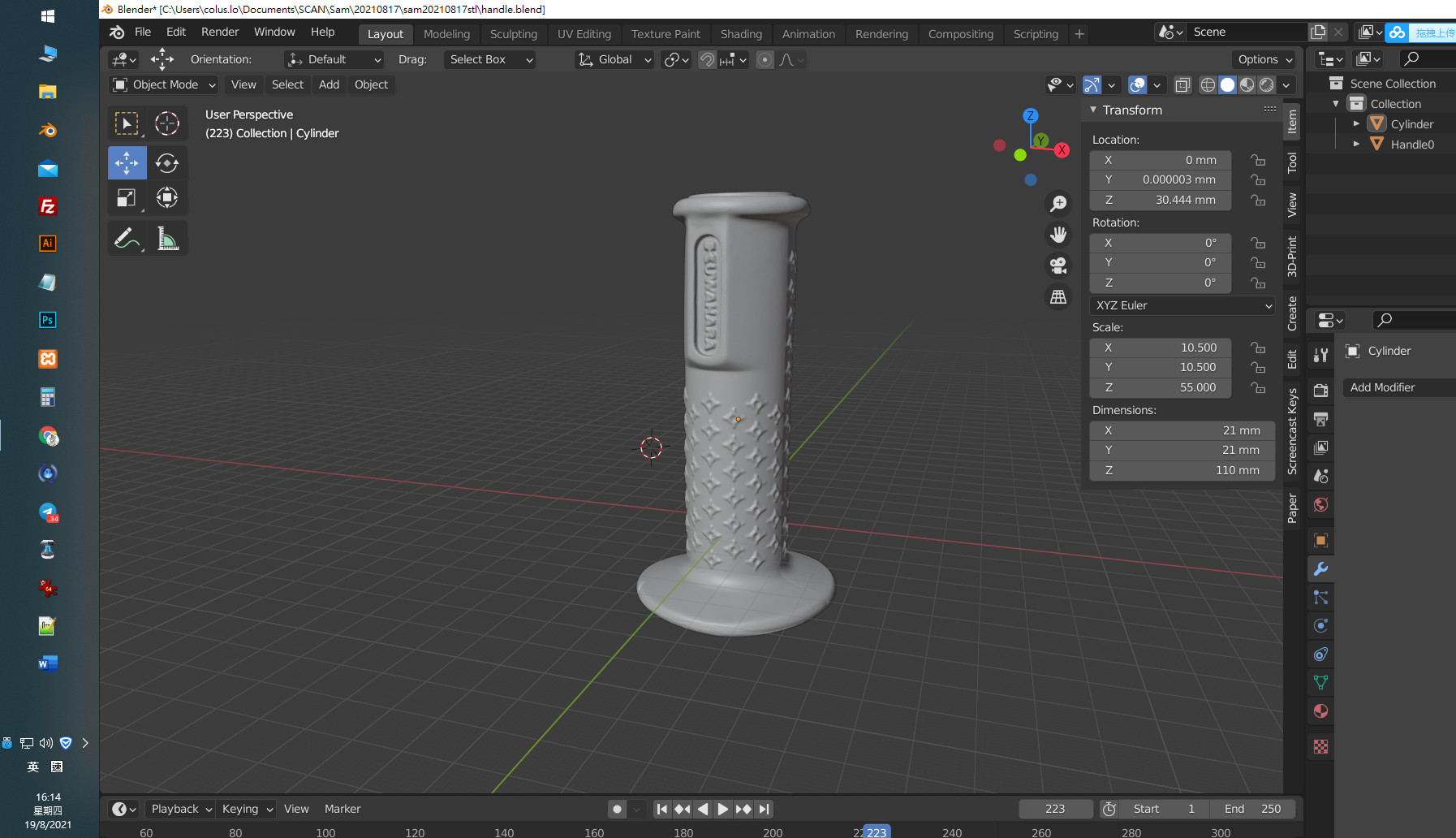
Task: Open Photoshop from the taskbar
Action: point(48,320)
